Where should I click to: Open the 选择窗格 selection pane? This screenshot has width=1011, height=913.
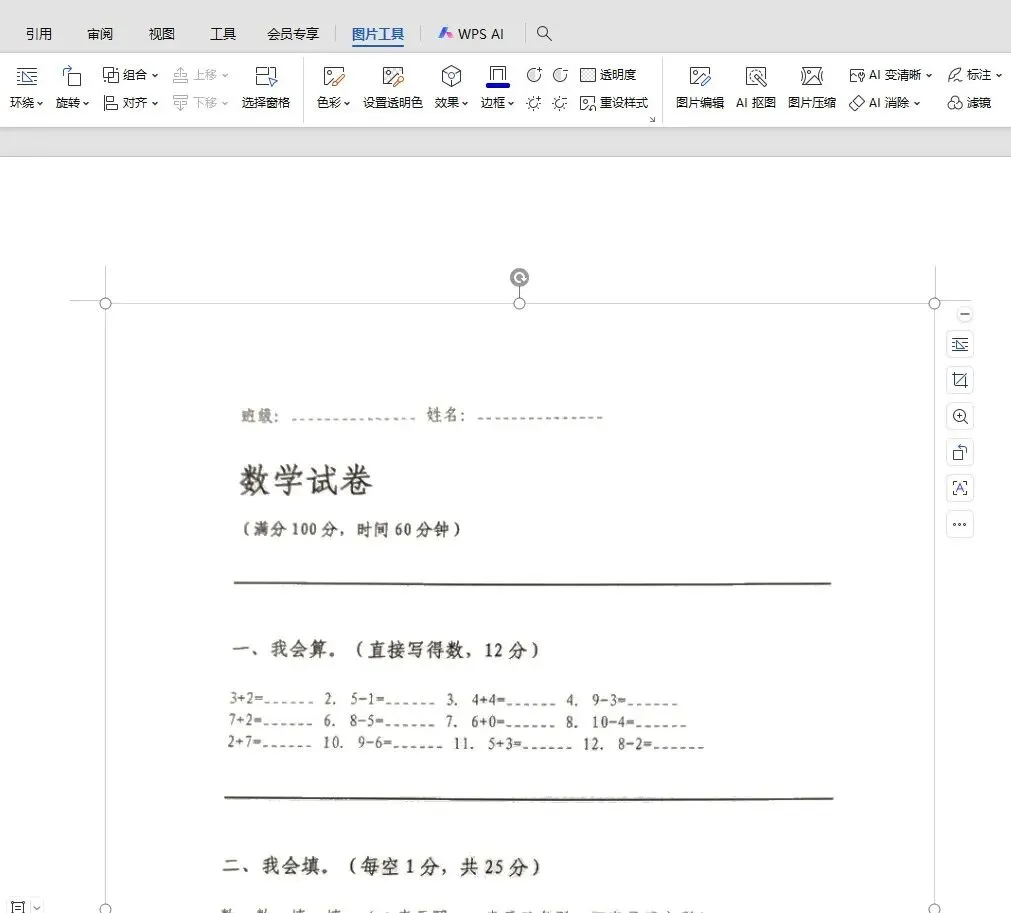point(266,87)
